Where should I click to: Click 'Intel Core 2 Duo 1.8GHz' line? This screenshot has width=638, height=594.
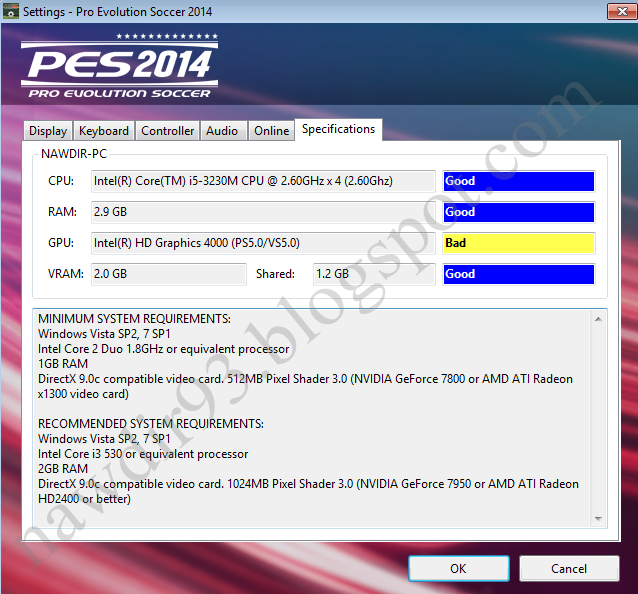tap(163, 349)
